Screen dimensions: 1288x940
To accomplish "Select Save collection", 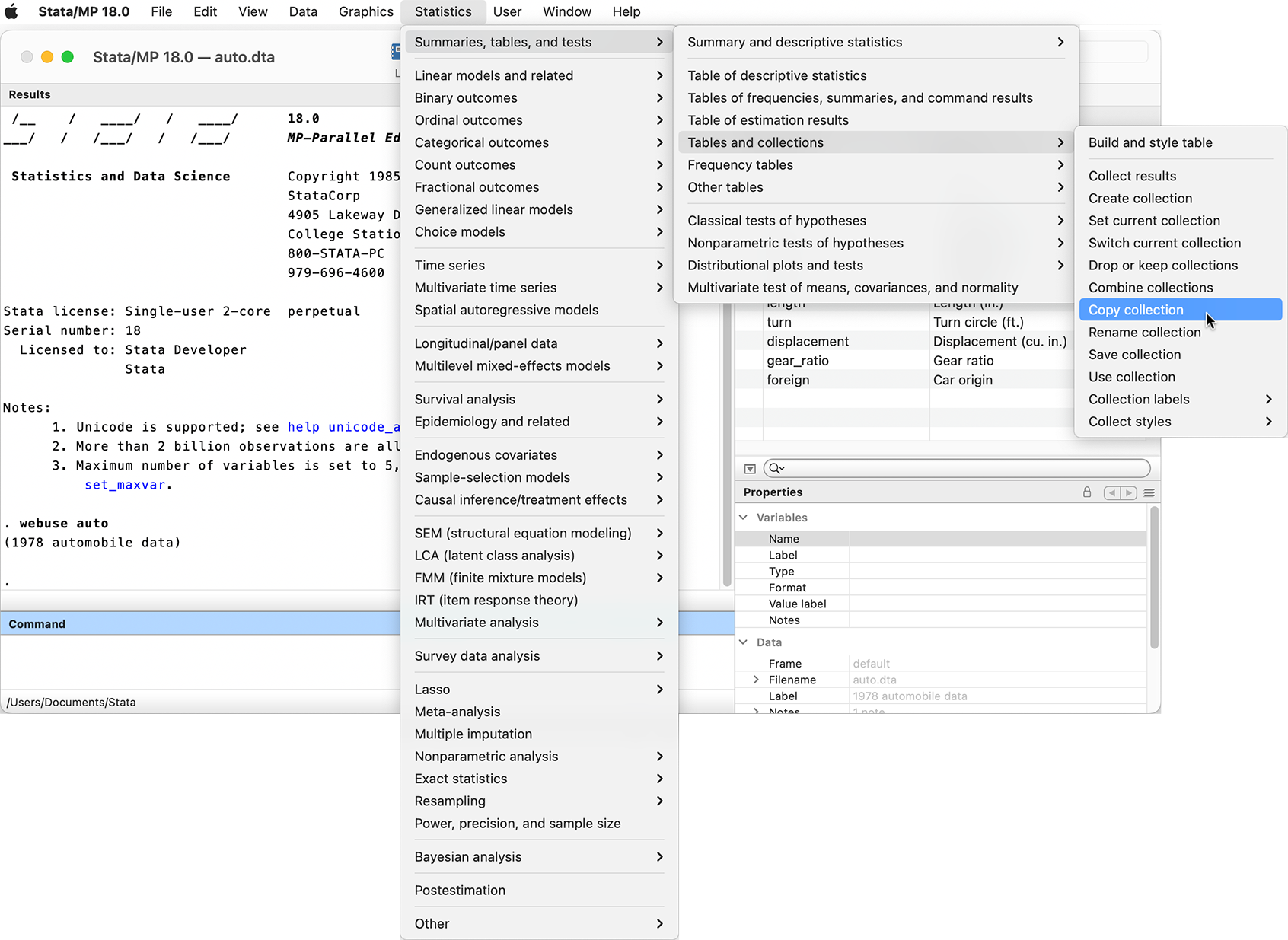I will coord(1181,355).
